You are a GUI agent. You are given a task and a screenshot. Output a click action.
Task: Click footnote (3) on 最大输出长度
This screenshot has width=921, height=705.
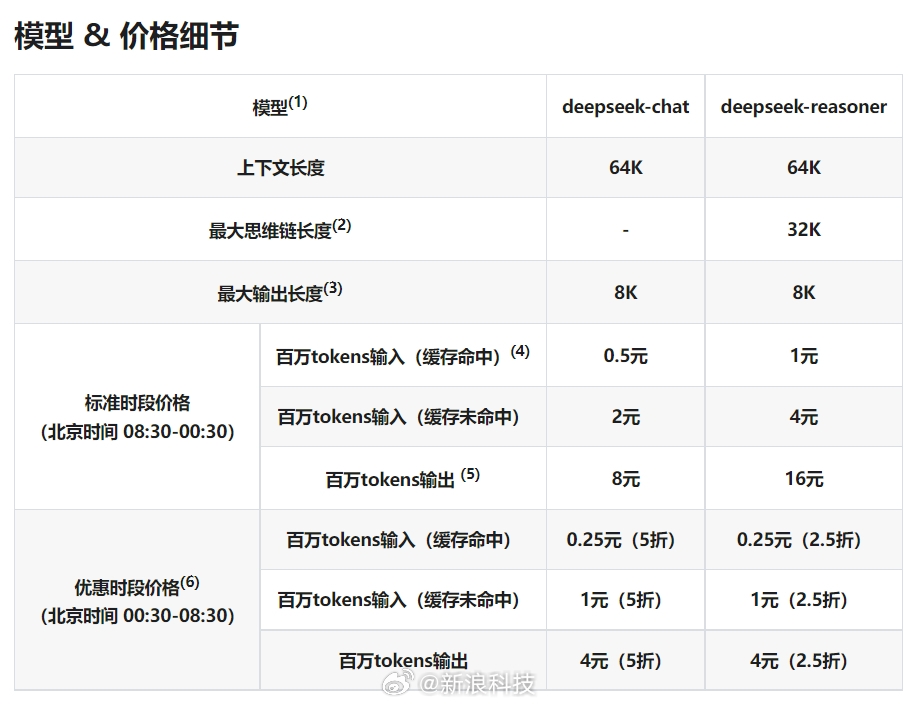coord(333,285)
